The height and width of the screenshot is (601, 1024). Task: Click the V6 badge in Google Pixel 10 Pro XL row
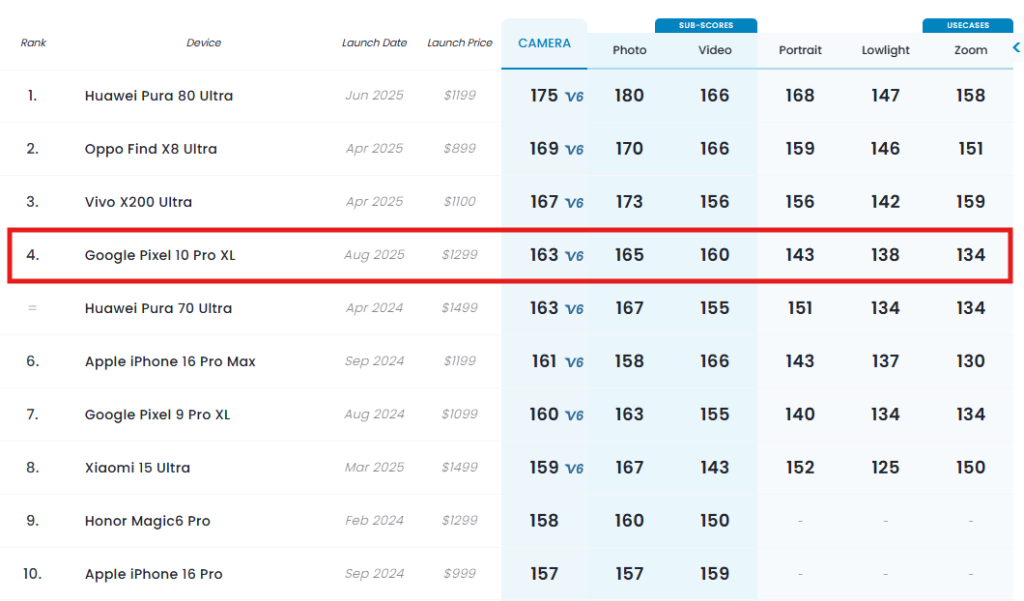(575, 256)
